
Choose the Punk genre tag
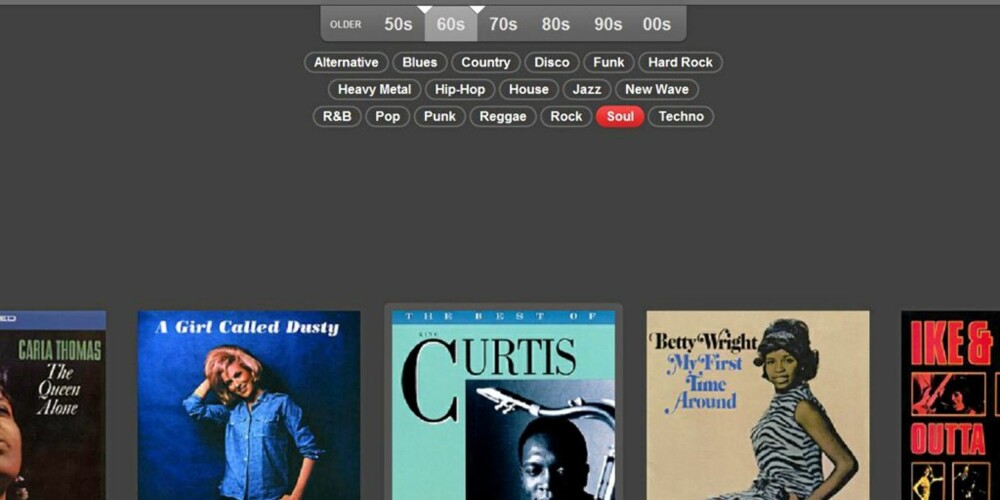[440, 116]
